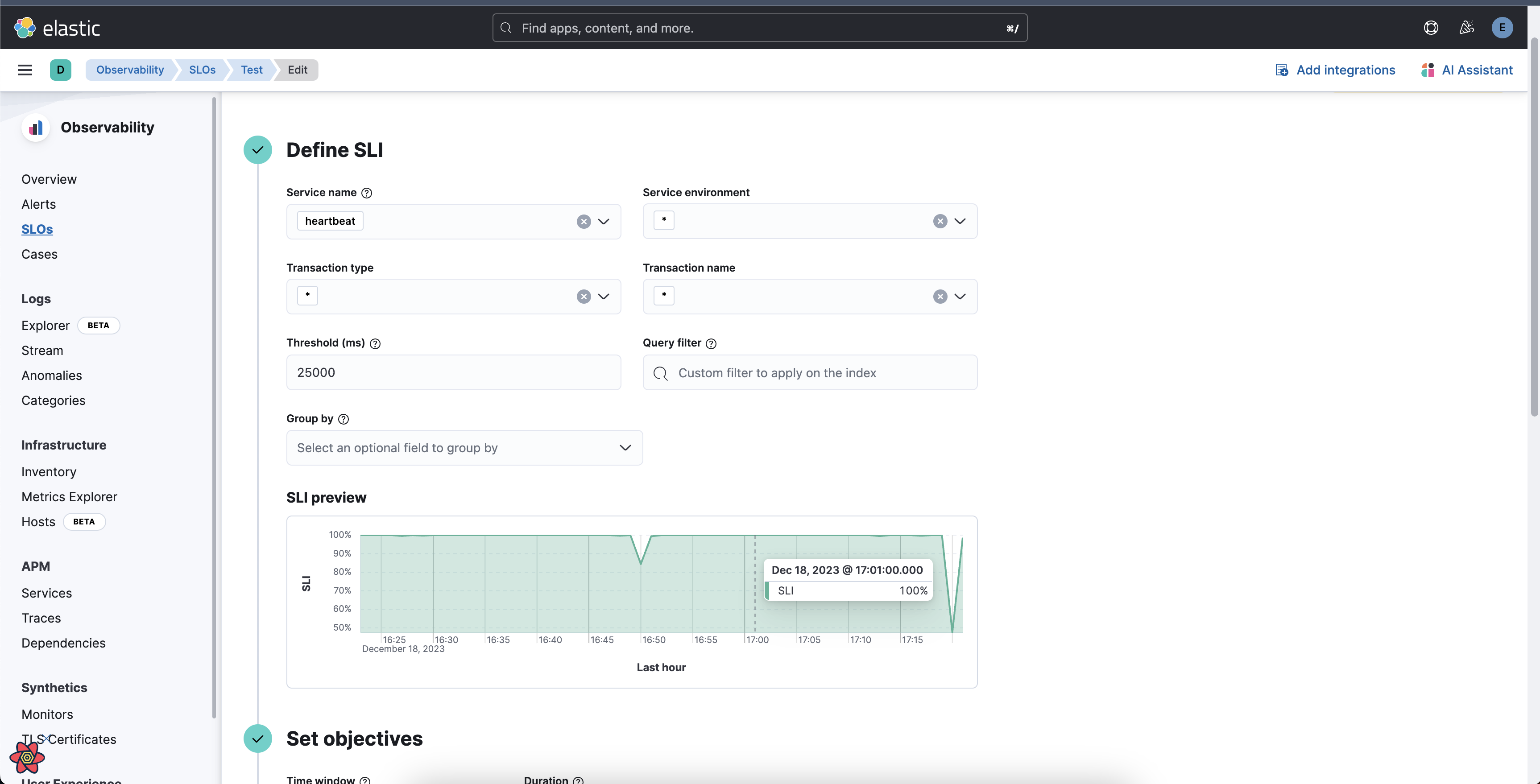The image size is (1540, 784).
Task: Click the Define SLI step checkmark
Action: click(x=258, y=150)
